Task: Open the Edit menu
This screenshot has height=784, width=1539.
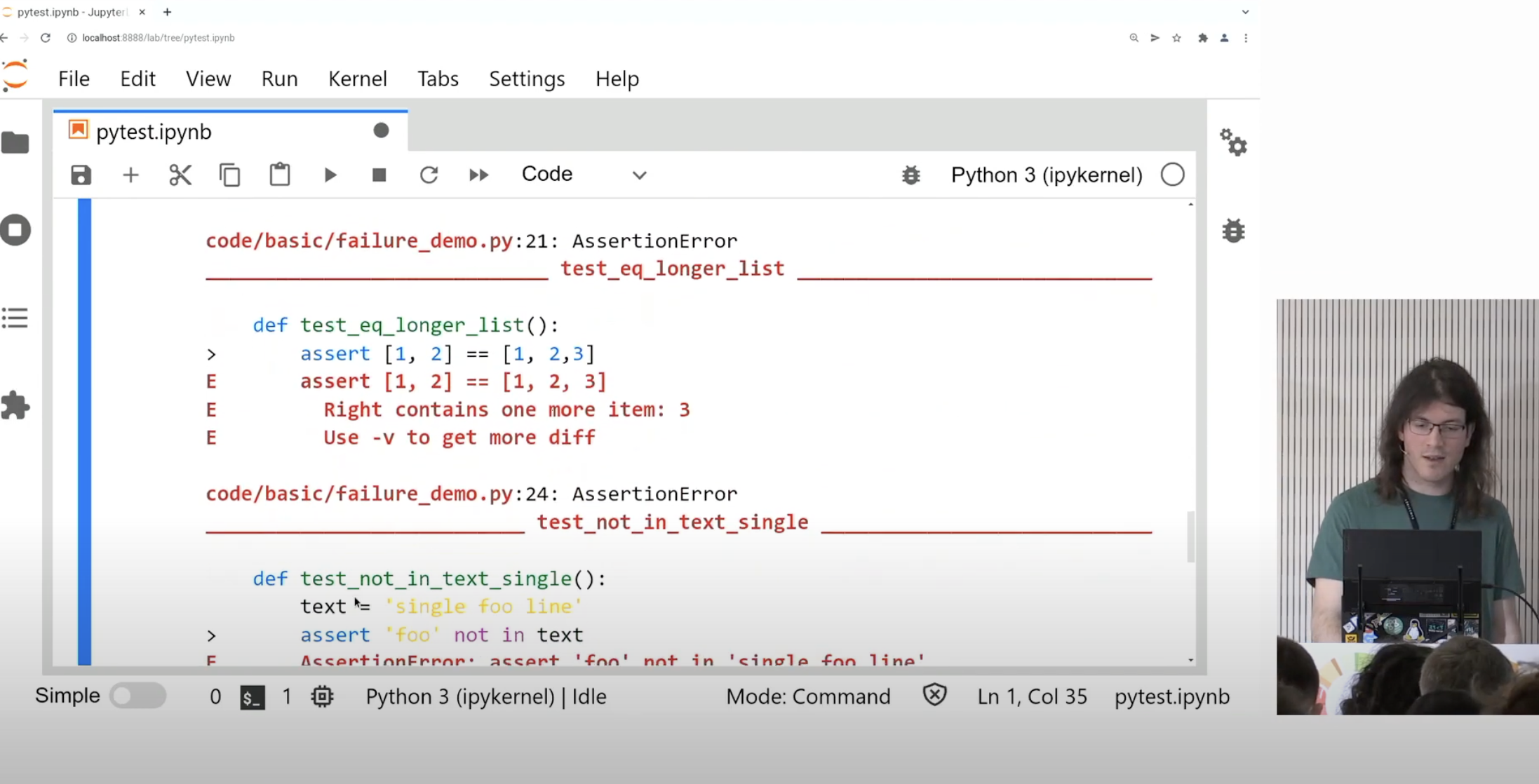Action: [x=137, y=79]
